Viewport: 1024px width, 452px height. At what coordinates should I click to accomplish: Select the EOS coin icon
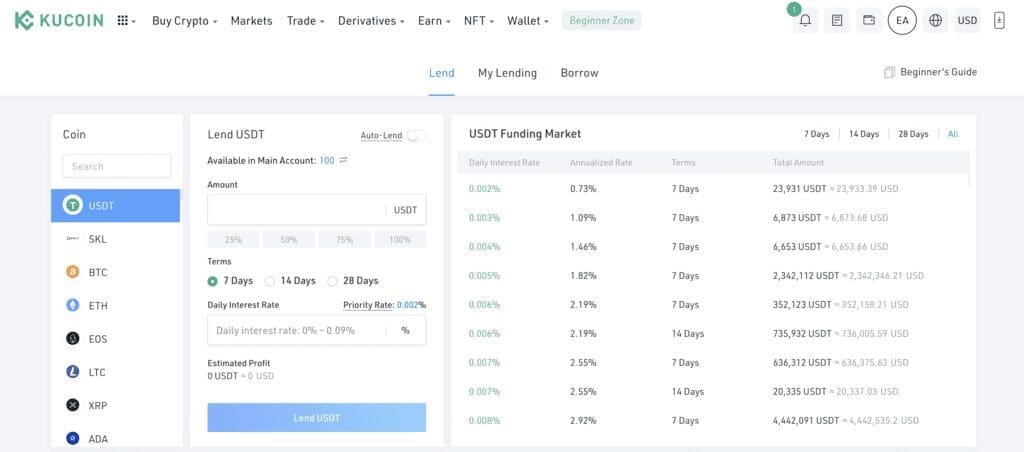pyautogui.click(x=72, y=338)
